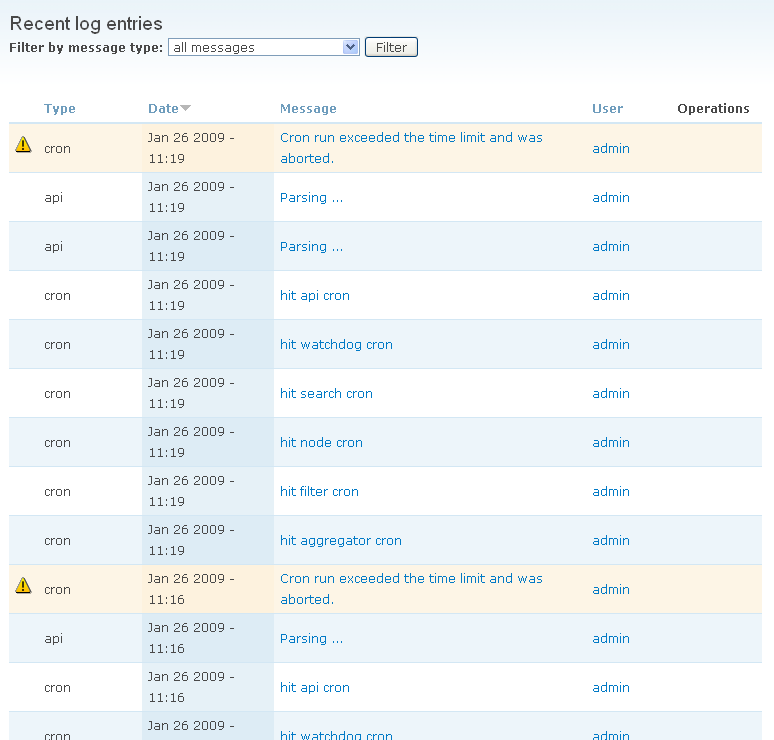Image resolution: width=774 pixels, height=740 pixels.
Task: Click the sort arrow beside the Date header
Action: pyautogui.click(x=186, y=108)
